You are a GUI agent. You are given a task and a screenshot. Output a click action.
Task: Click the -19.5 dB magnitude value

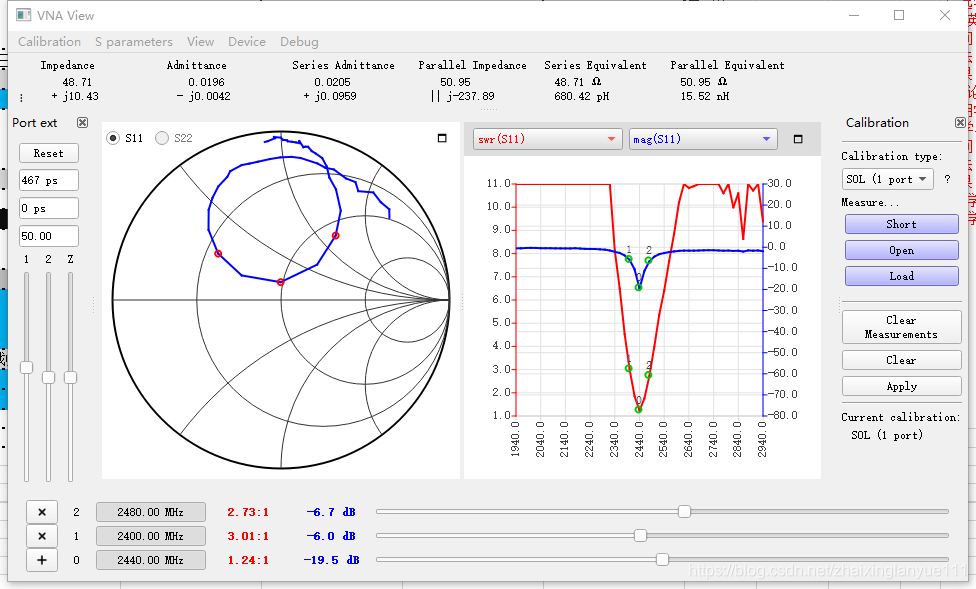(x=332, y=560)
